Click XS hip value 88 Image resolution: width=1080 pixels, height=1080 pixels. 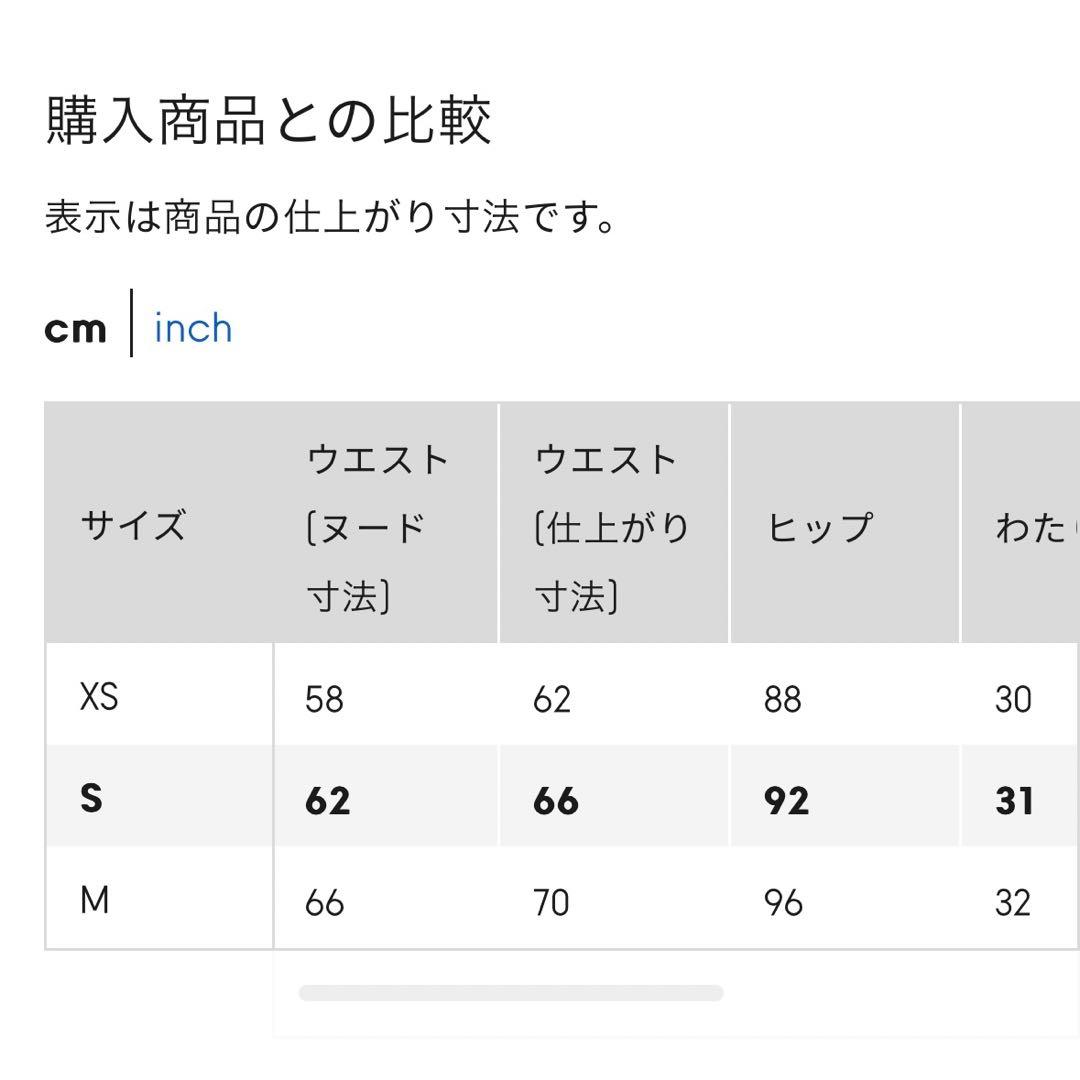(782, 699)
